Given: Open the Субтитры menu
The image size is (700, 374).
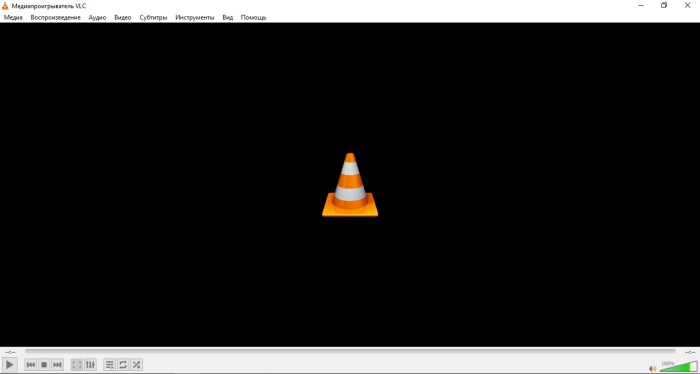Looking at the screenshot, I should pos(153,17).
